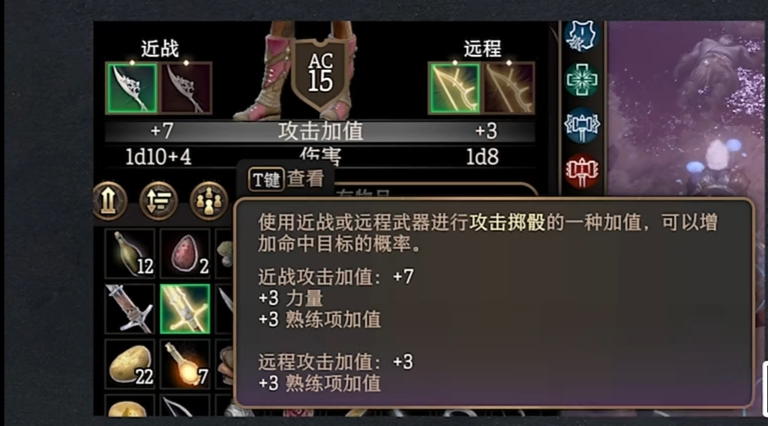The width and height of the screenshot is (768, 426).
Task: Select the highlighted green melee glaive slot
Action: click(132, 88)
